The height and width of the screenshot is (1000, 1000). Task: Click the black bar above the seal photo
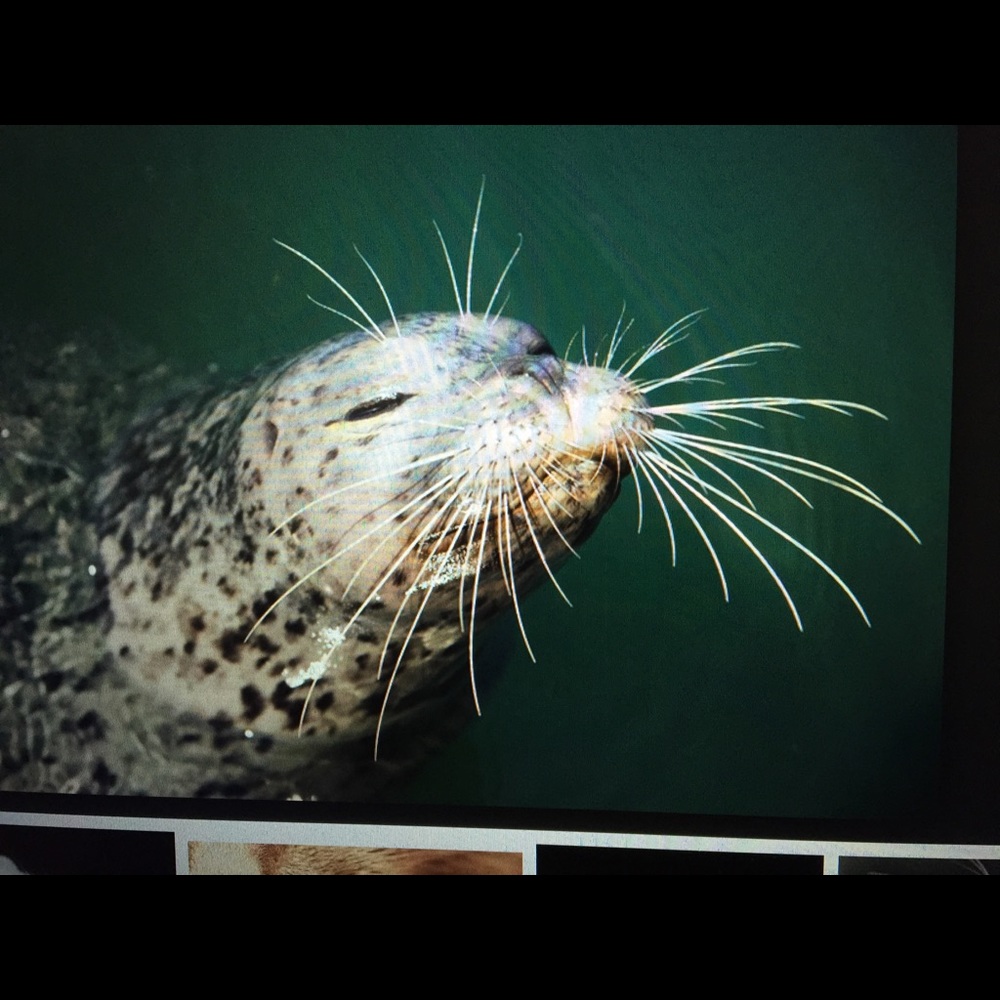tap(500, 60)
